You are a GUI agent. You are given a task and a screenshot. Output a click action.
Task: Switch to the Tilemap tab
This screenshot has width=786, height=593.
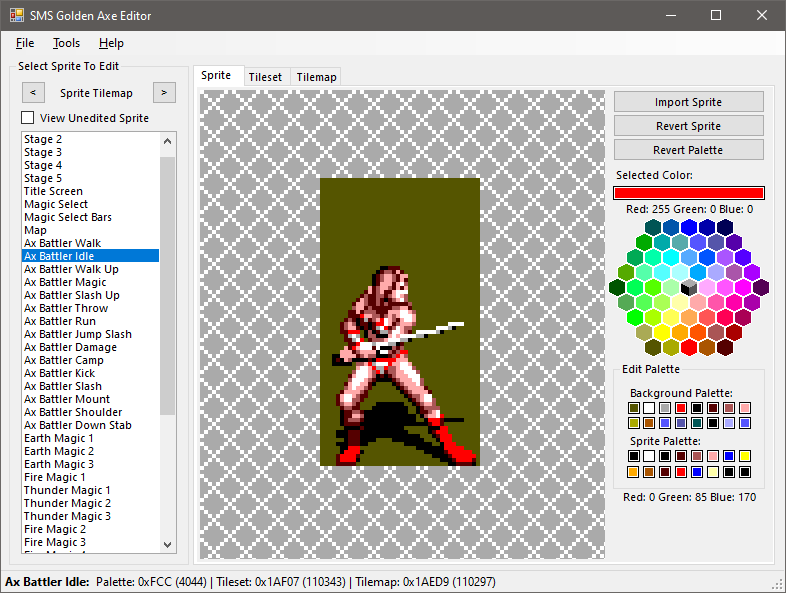click(316, 77)
